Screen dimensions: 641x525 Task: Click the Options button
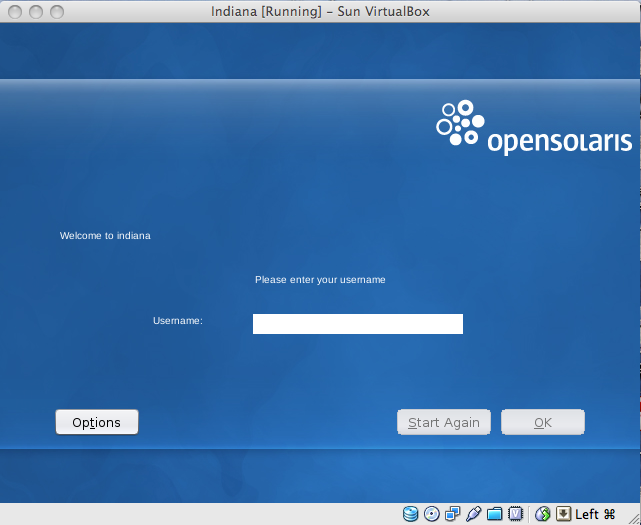pos(97,422)
